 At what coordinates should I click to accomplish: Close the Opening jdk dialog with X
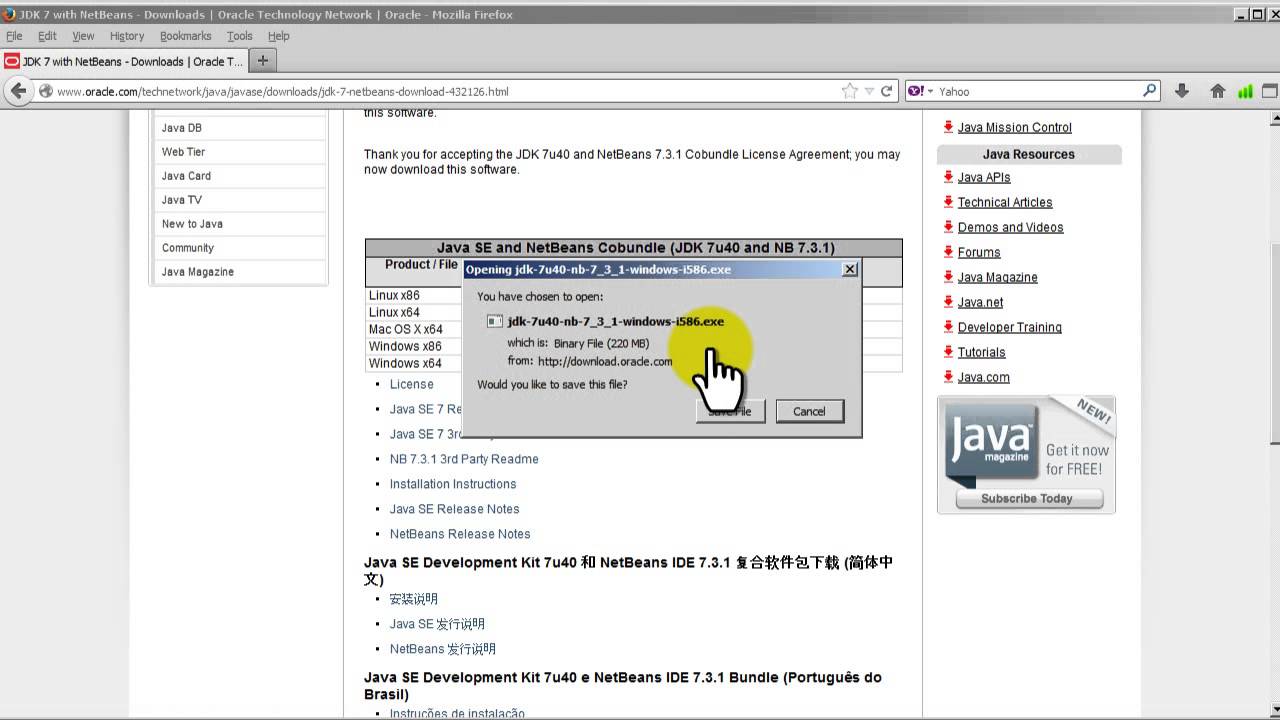click(x=850, y=269)
